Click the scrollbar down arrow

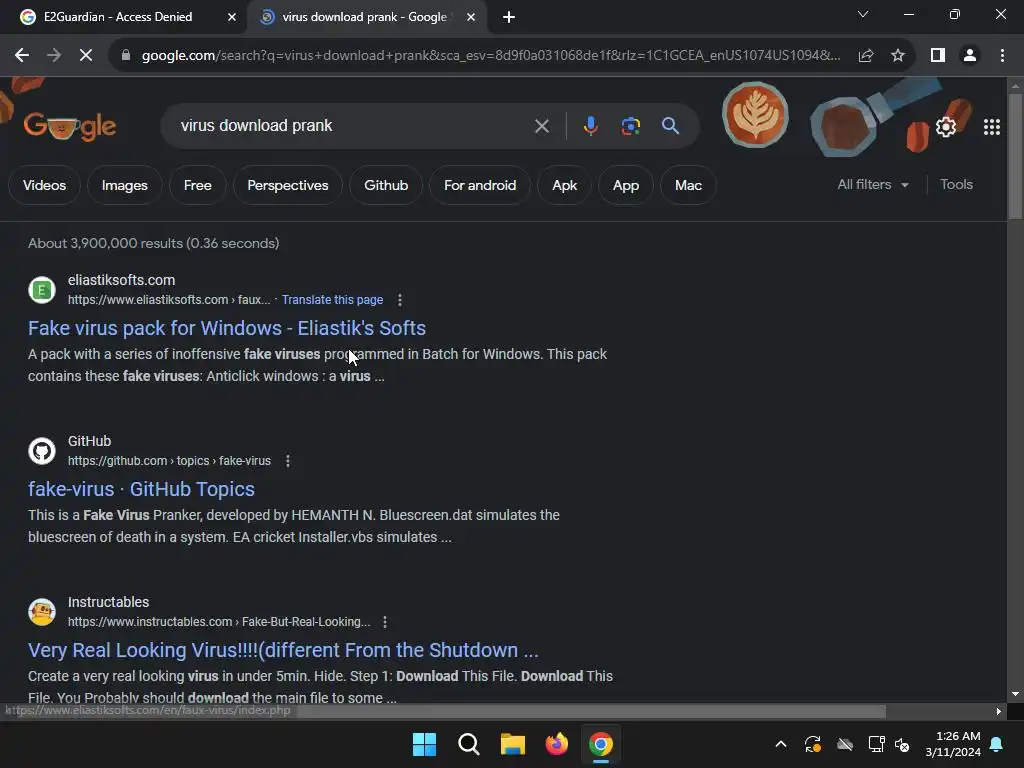1015,694
